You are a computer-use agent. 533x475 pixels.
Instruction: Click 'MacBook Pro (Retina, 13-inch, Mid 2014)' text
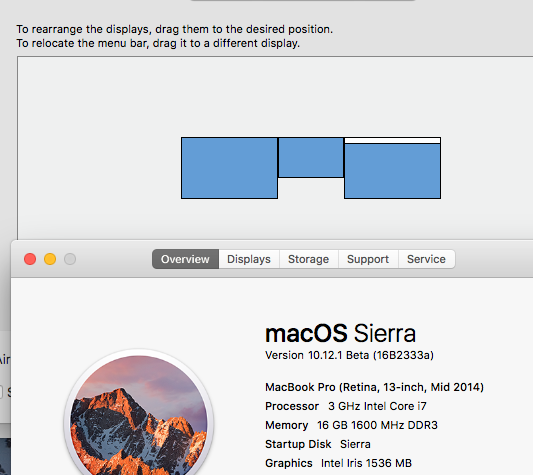point(374,387)
